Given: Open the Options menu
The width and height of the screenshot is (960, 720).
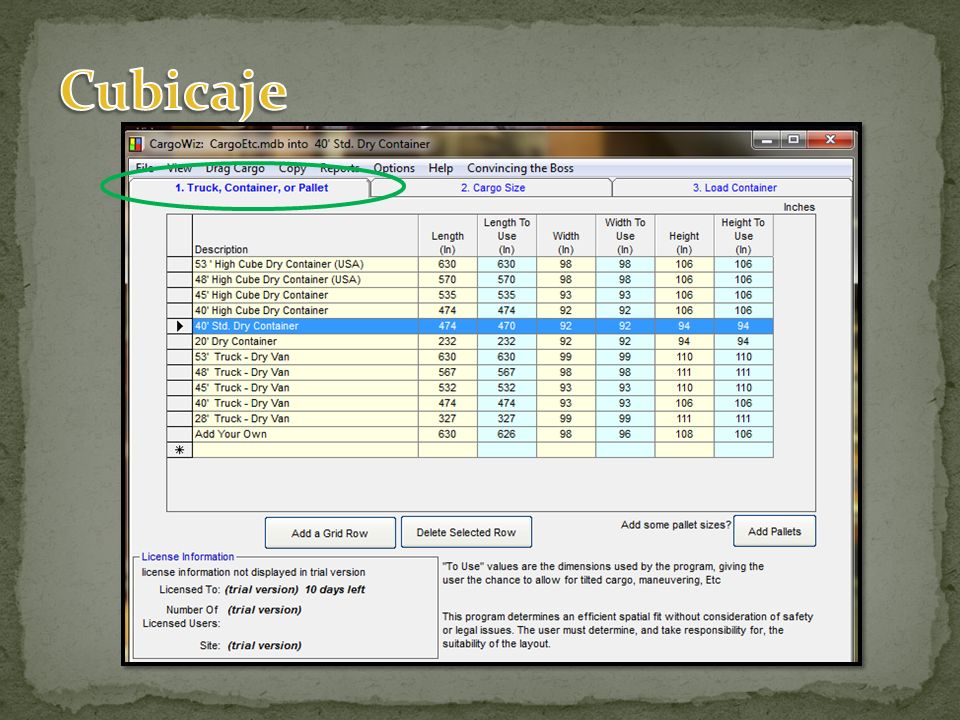Looking at the screenshot, I should click(394, 168).
